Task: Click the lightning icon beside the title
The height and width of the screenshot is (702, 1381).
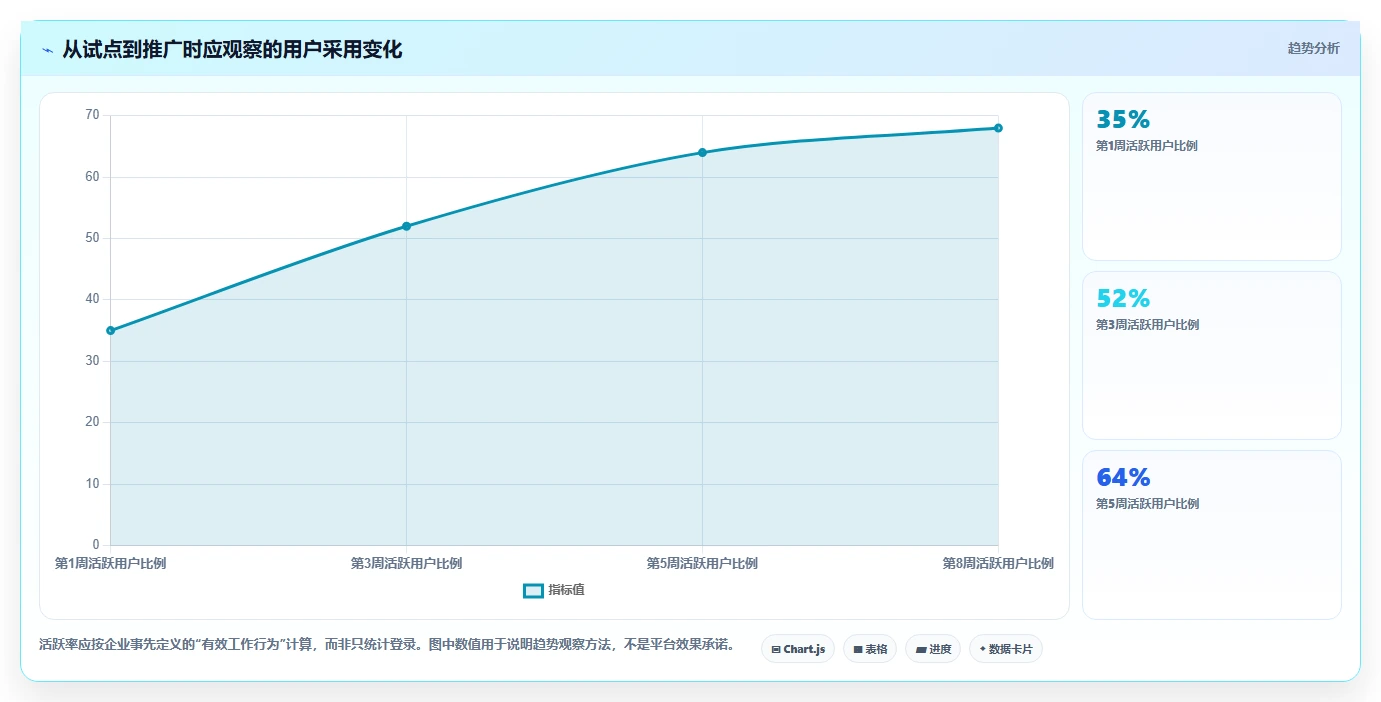Action: coord(47,50)
